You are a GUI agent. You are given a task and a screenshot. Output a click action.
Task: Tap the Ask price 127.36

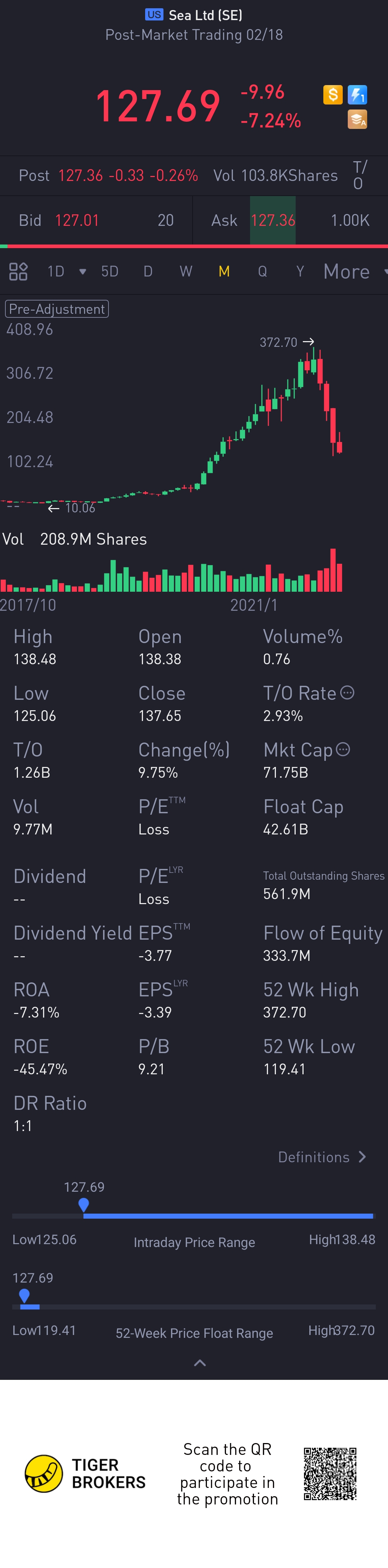[x=273, y=220]
